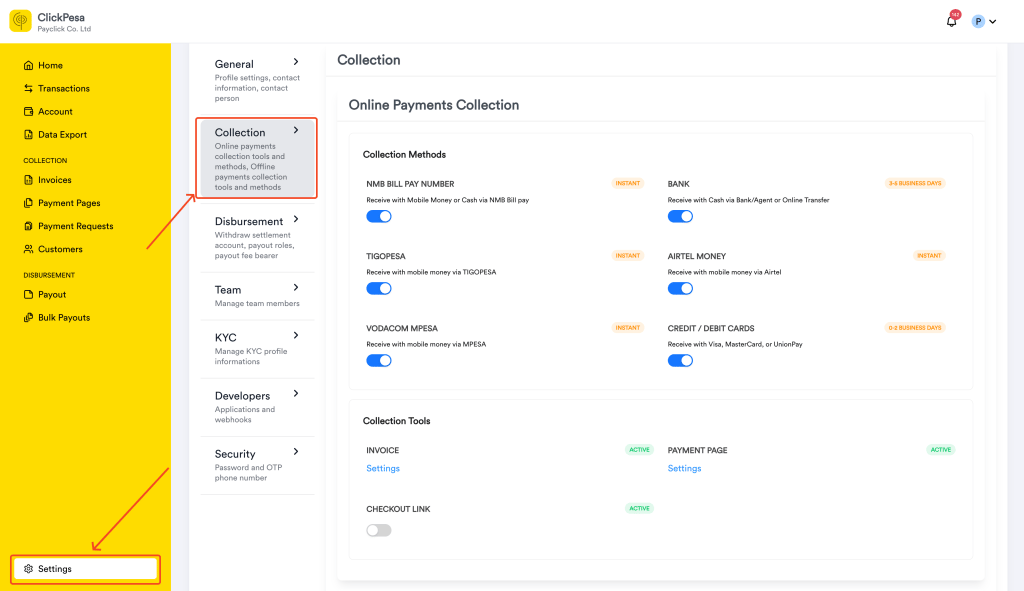
Task: Click the Paycliq Co. Ltd company name
Action: pos(64,29)
